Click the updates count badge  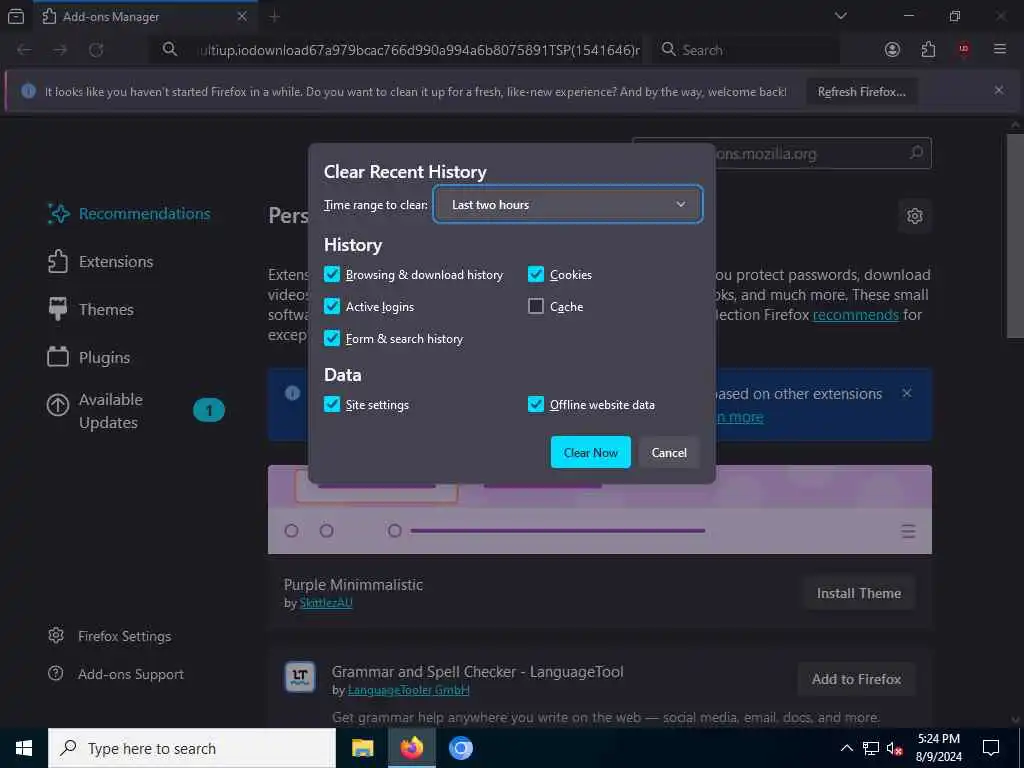click(x=209, y=410)
